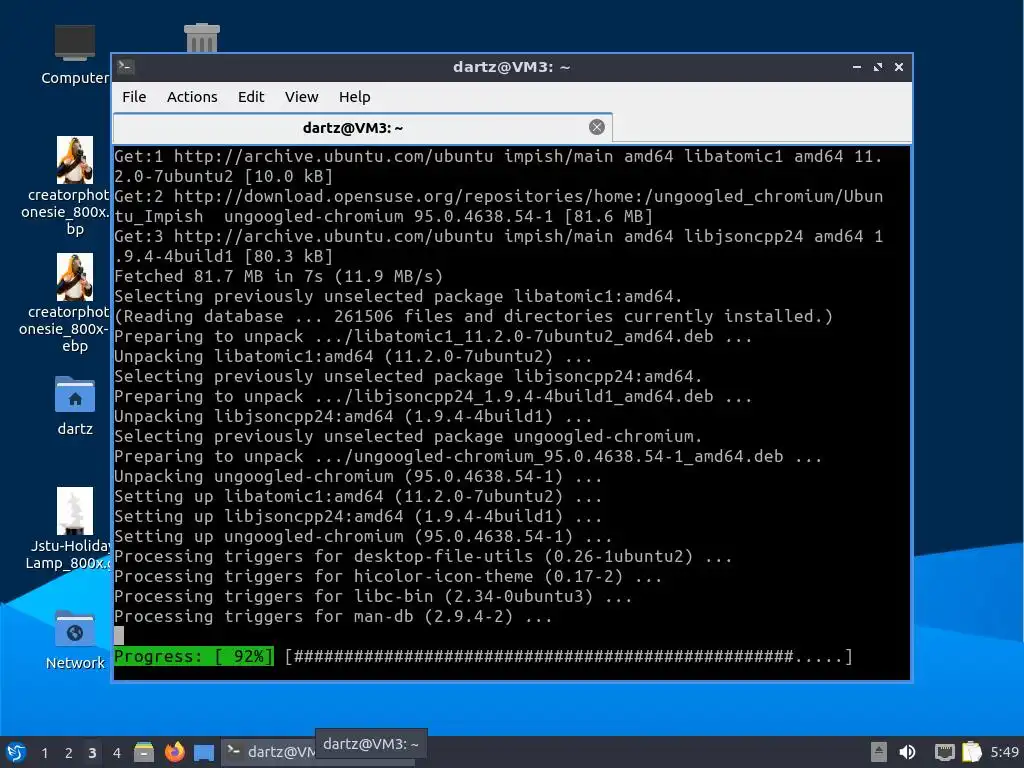
Task: Open the Lubuntu application menu
Action: [x=16, y=752]
